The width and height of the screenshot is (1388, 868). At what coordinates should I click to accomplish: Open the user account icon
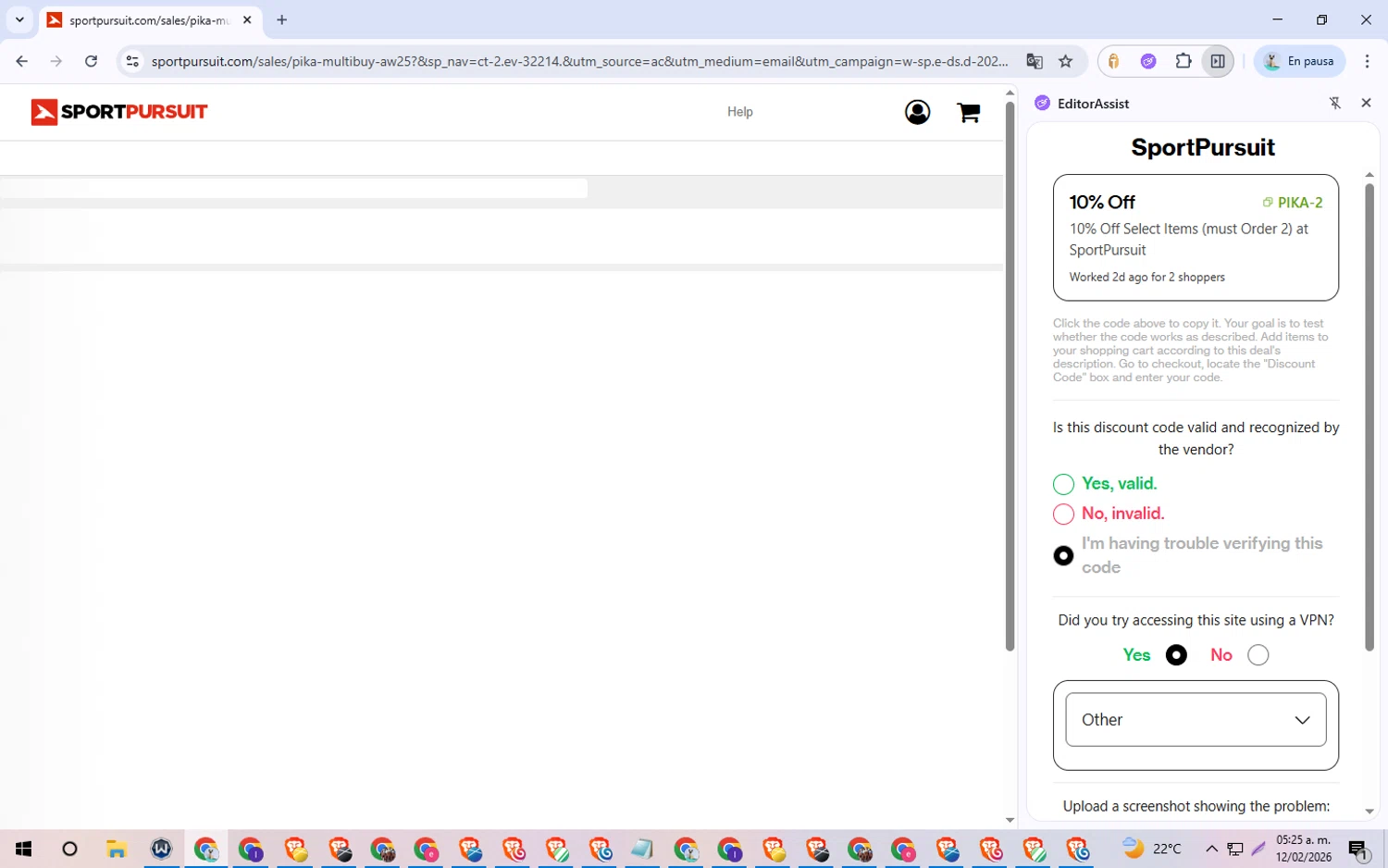coord(917,112)
